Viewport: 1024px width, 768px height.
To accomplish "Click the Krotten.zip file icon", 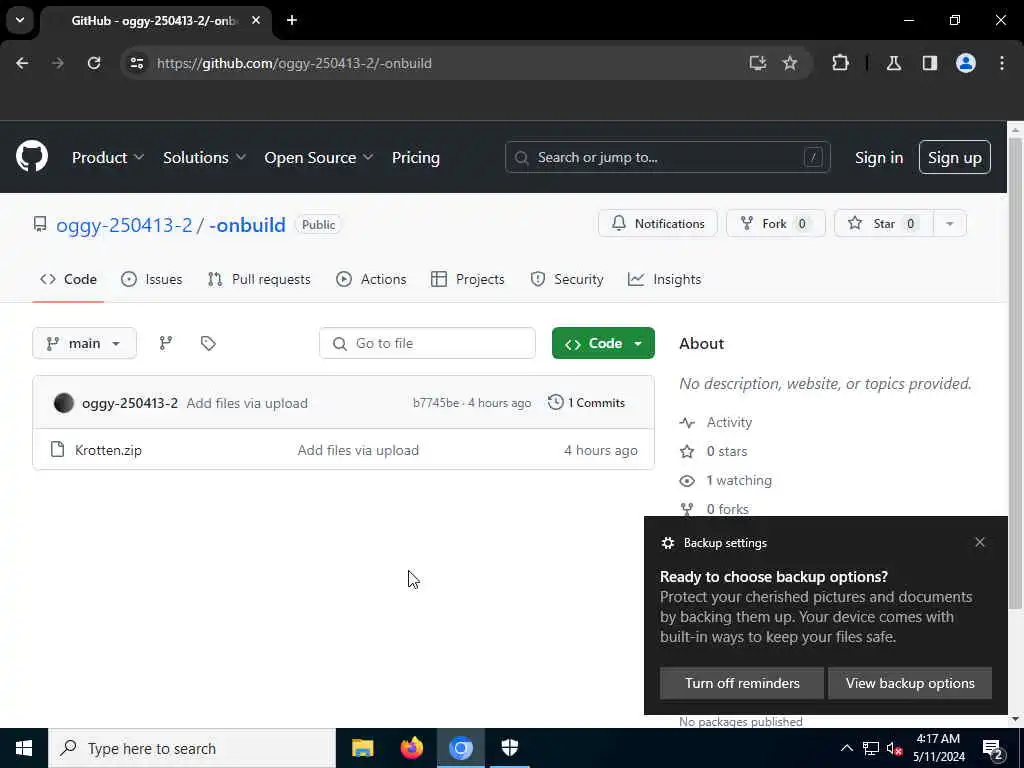I will coord(57,449).
